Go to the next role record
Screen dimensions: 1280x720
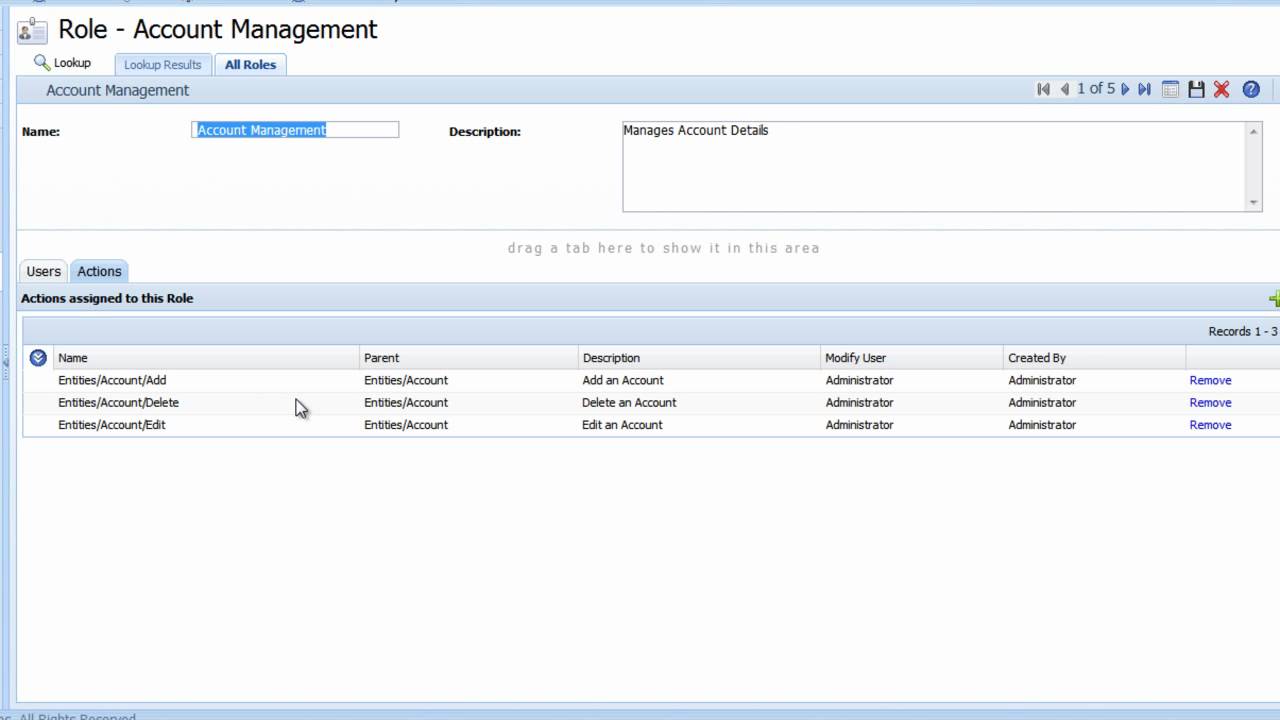(x=1125, y=89)
